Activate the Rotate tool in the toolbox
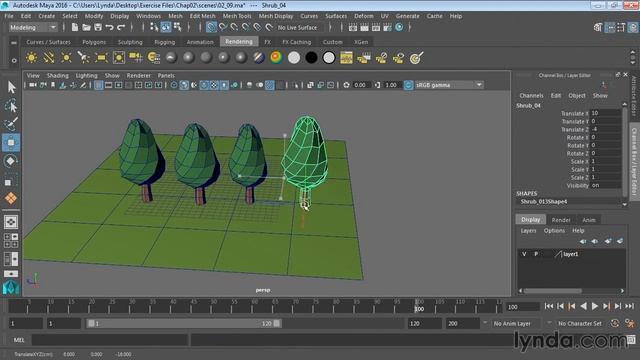This screenshot has height=360, width=640. [x=11, y=161]
